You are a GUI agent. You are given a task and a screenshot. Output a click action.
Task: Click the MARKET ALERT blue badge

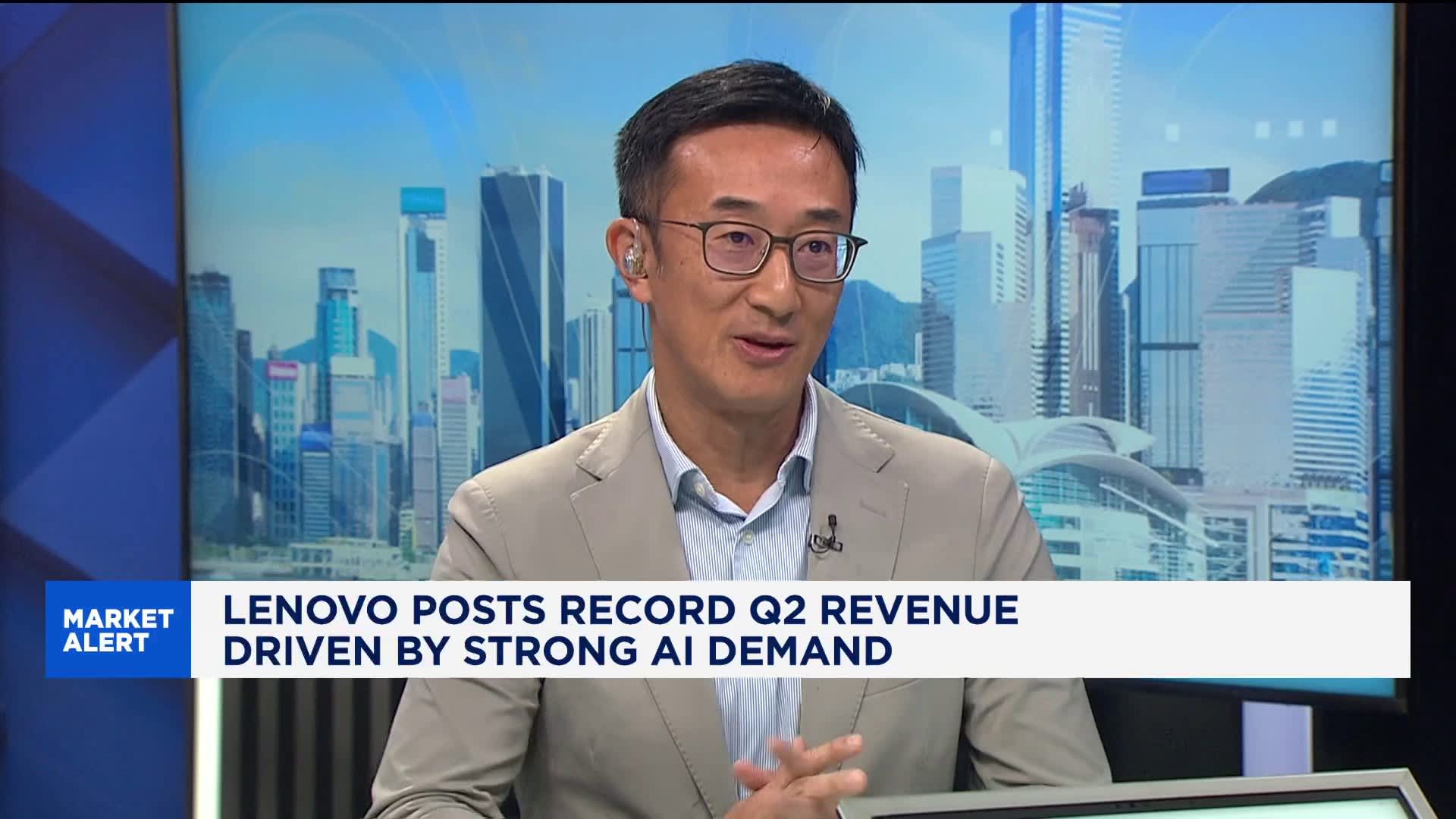(118, 629)
